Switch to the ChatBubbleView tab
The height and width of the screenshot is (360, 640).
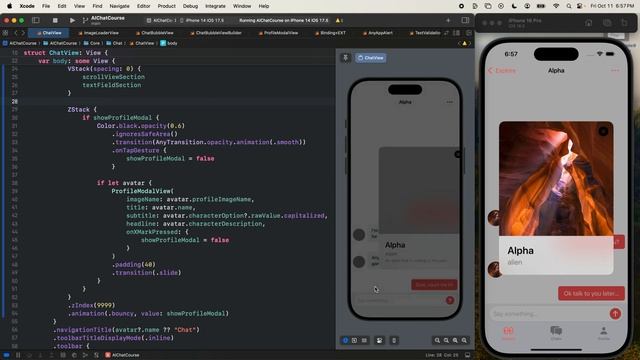(154, 33)
